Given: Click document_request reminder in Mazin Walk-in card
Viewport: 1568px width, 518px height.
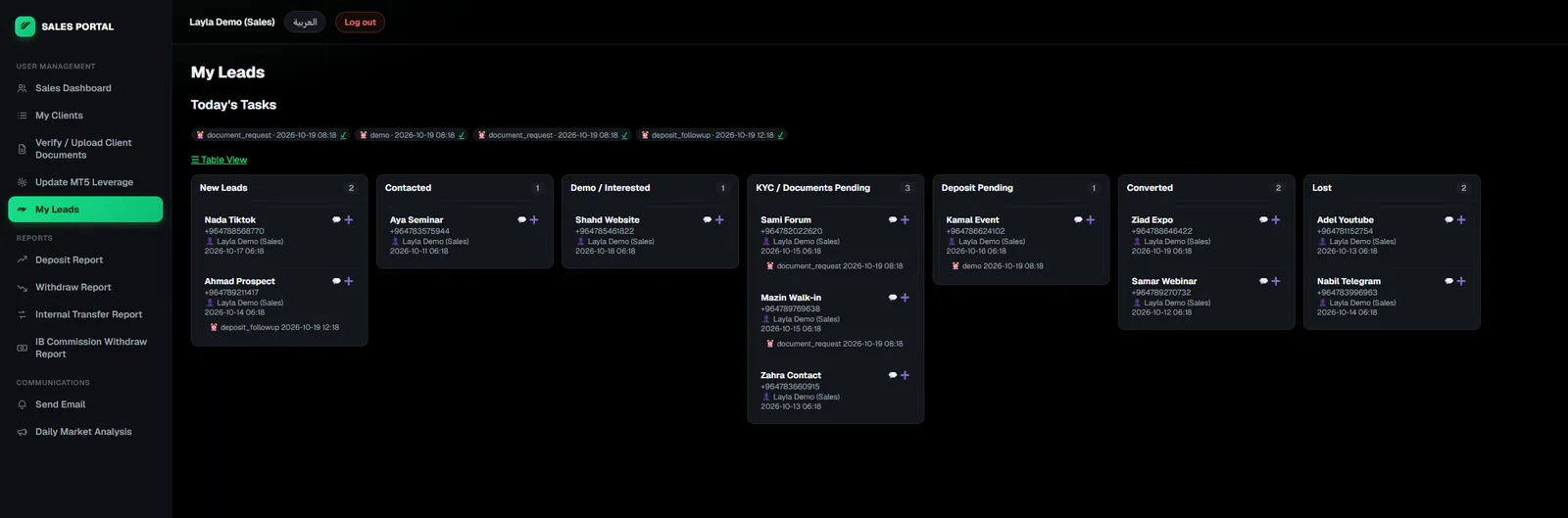Looking at the screenshot, I should (x=835, y=344).
